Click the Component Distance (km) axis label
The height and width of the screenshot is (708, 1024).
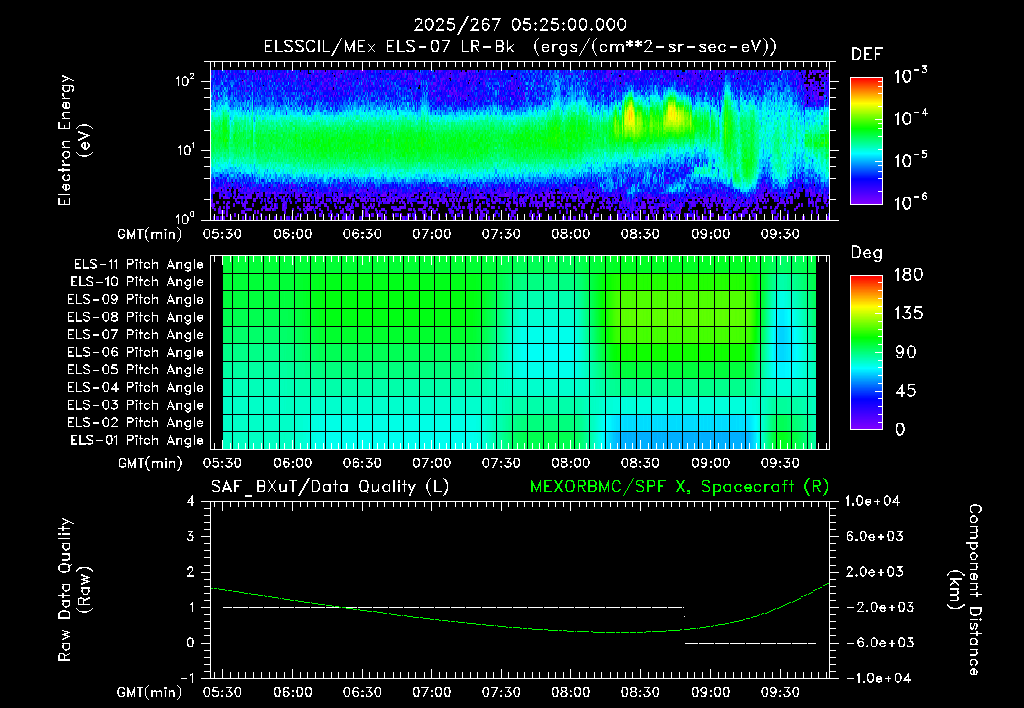coord(965,590)
